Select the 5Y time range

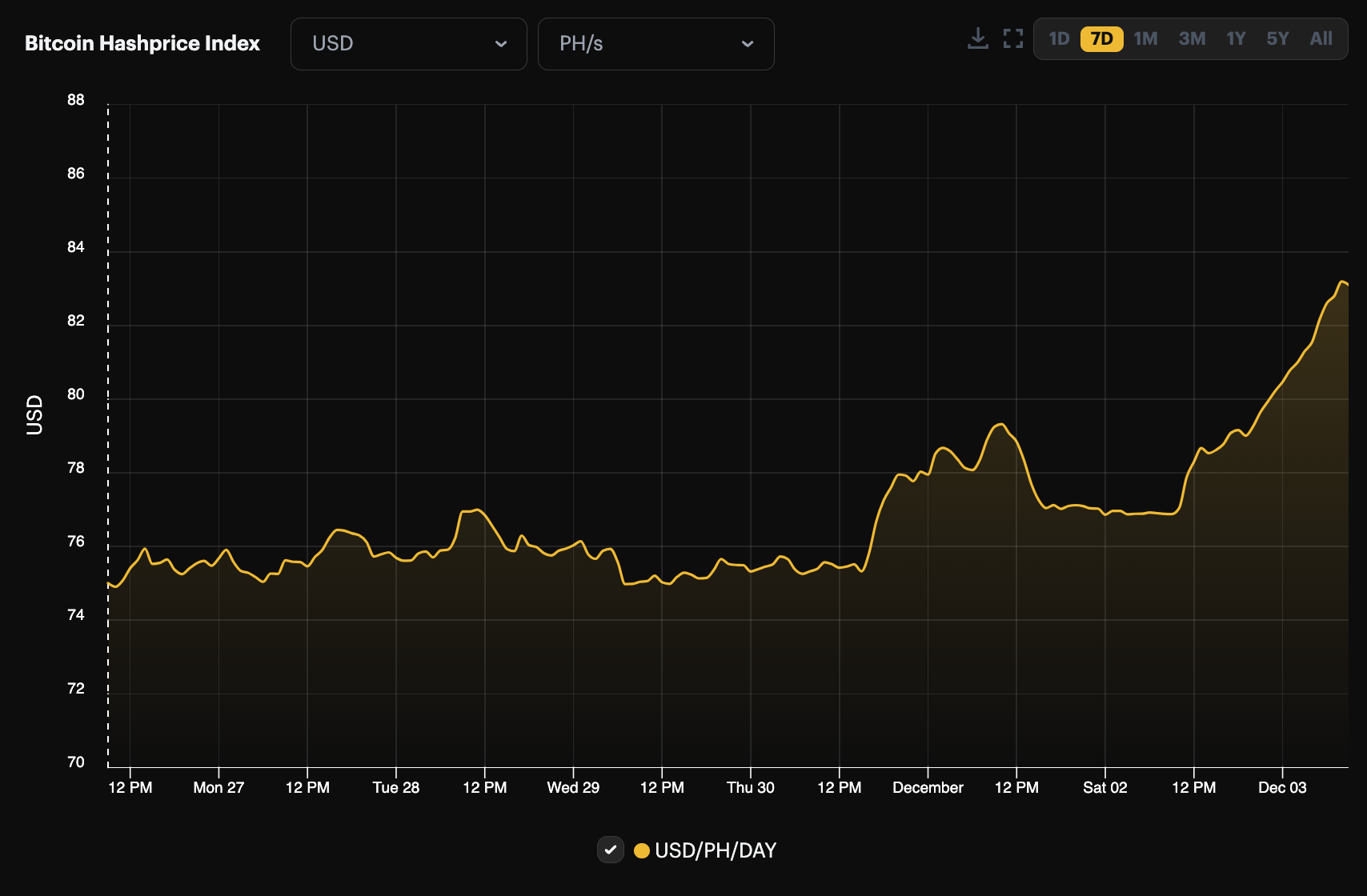(1277, 38)
